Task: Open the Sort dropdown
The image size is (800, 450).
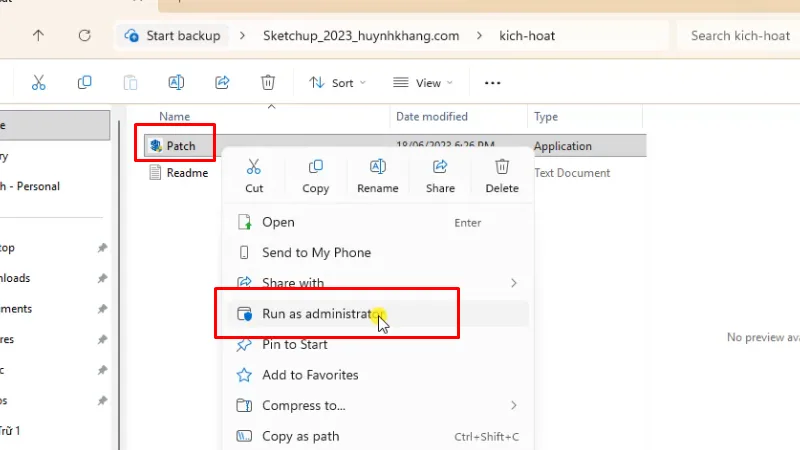Action: tap(337, 83)
